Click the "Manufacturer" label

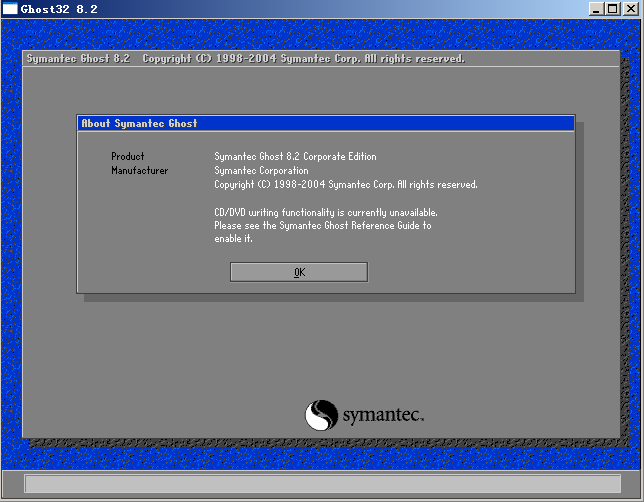coord(140,170)
